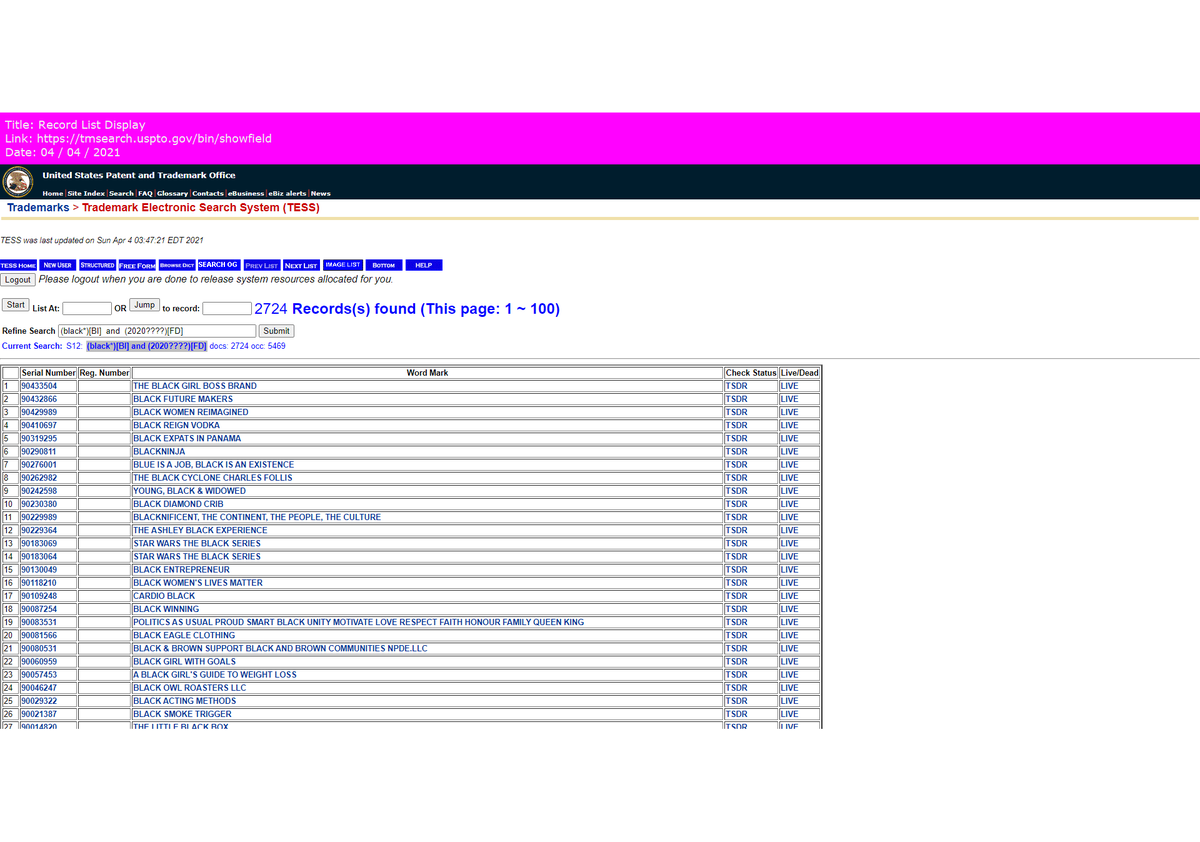1200x842 pixels.
Task: Click the Prev List button
Action: tap(261, 265)
